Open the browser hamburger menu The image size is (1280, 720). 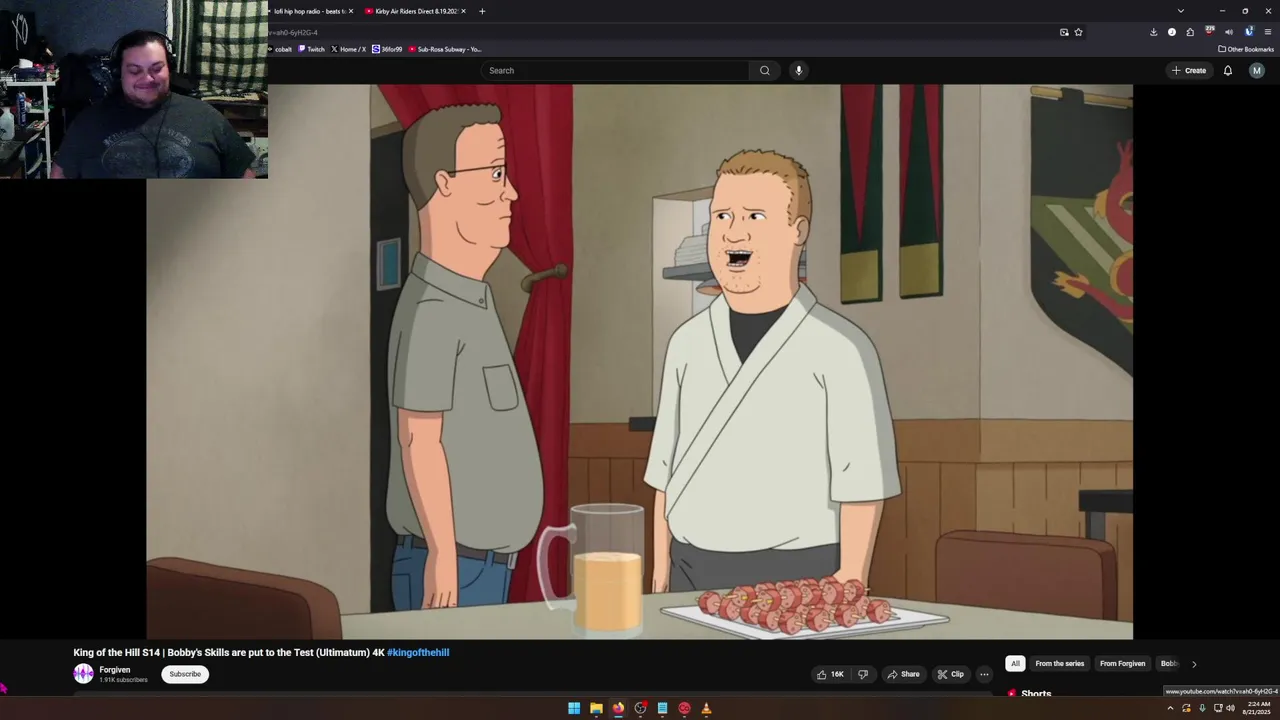tap(1267, 32)
